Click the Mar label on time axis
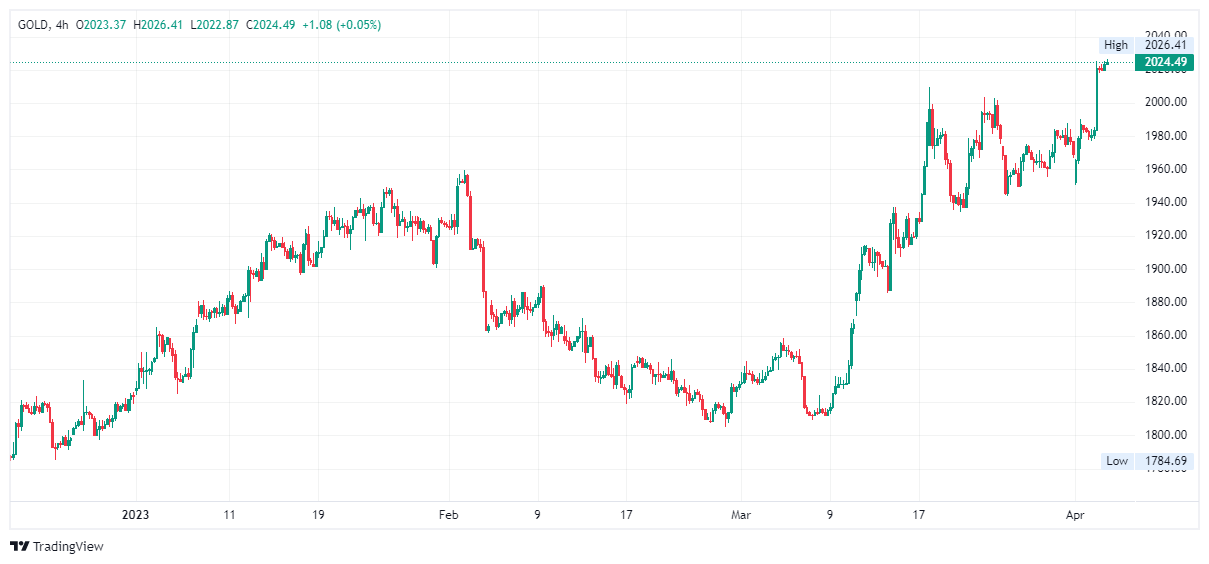Image resolution: width=1209 pixels, height=564 pixels. (x=740, y=515)
